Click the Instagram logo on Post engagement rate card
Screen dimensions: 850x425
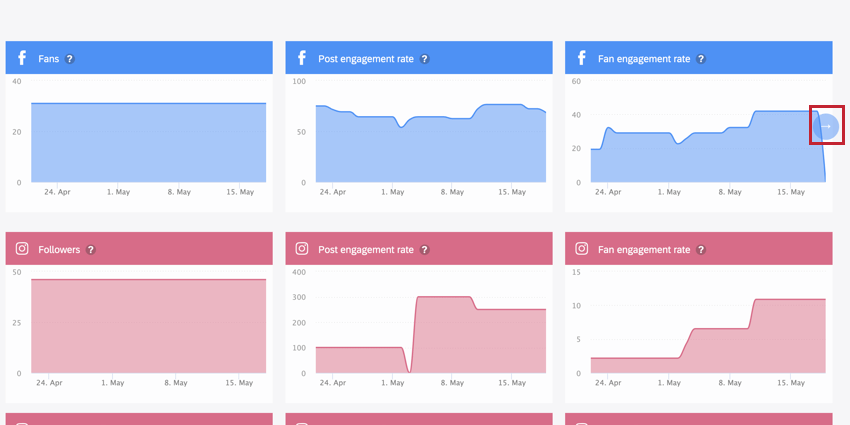(301, 249)
